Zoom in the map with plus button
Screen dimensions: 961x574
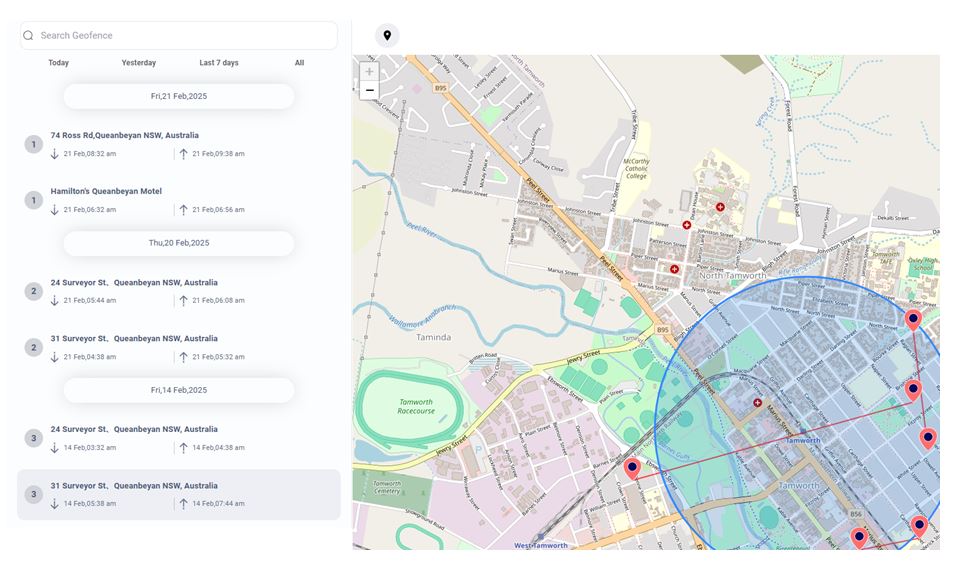369,72
